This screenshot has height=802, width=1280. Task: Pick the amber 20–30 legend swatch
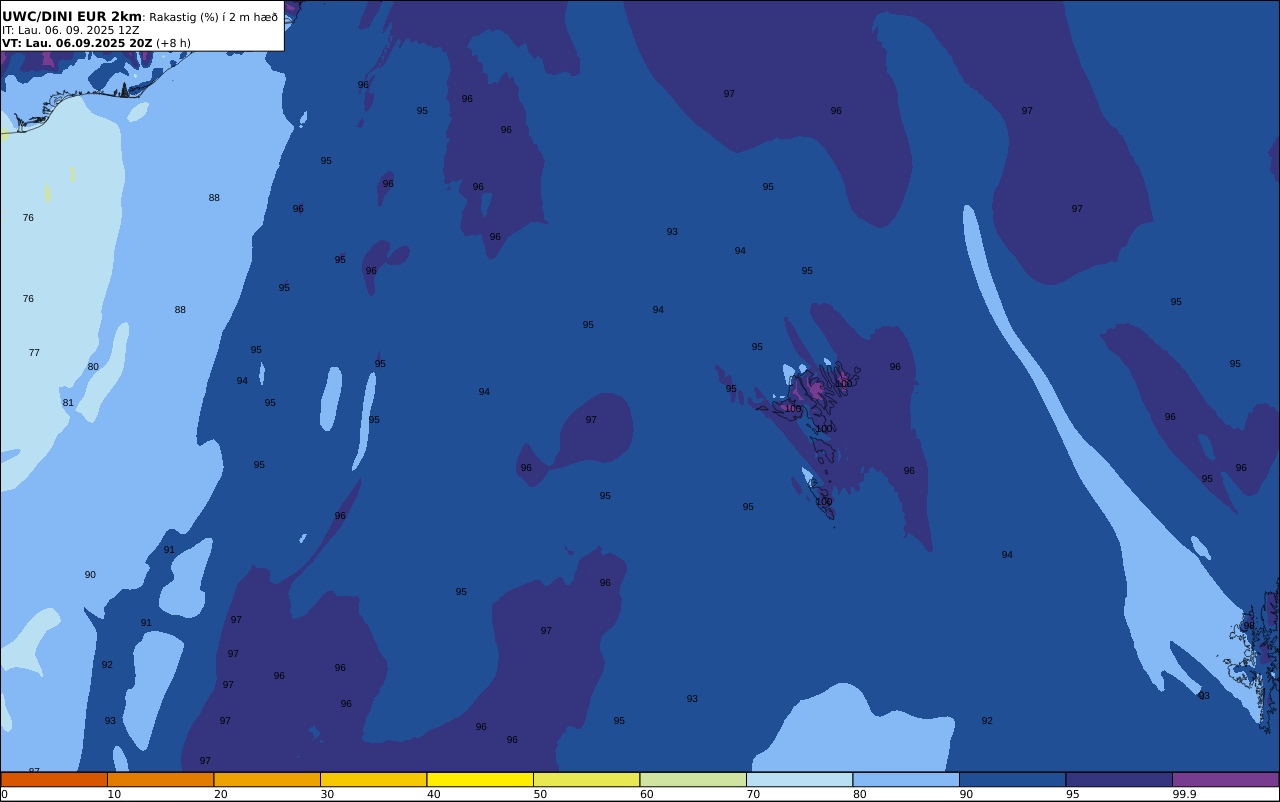267,779
